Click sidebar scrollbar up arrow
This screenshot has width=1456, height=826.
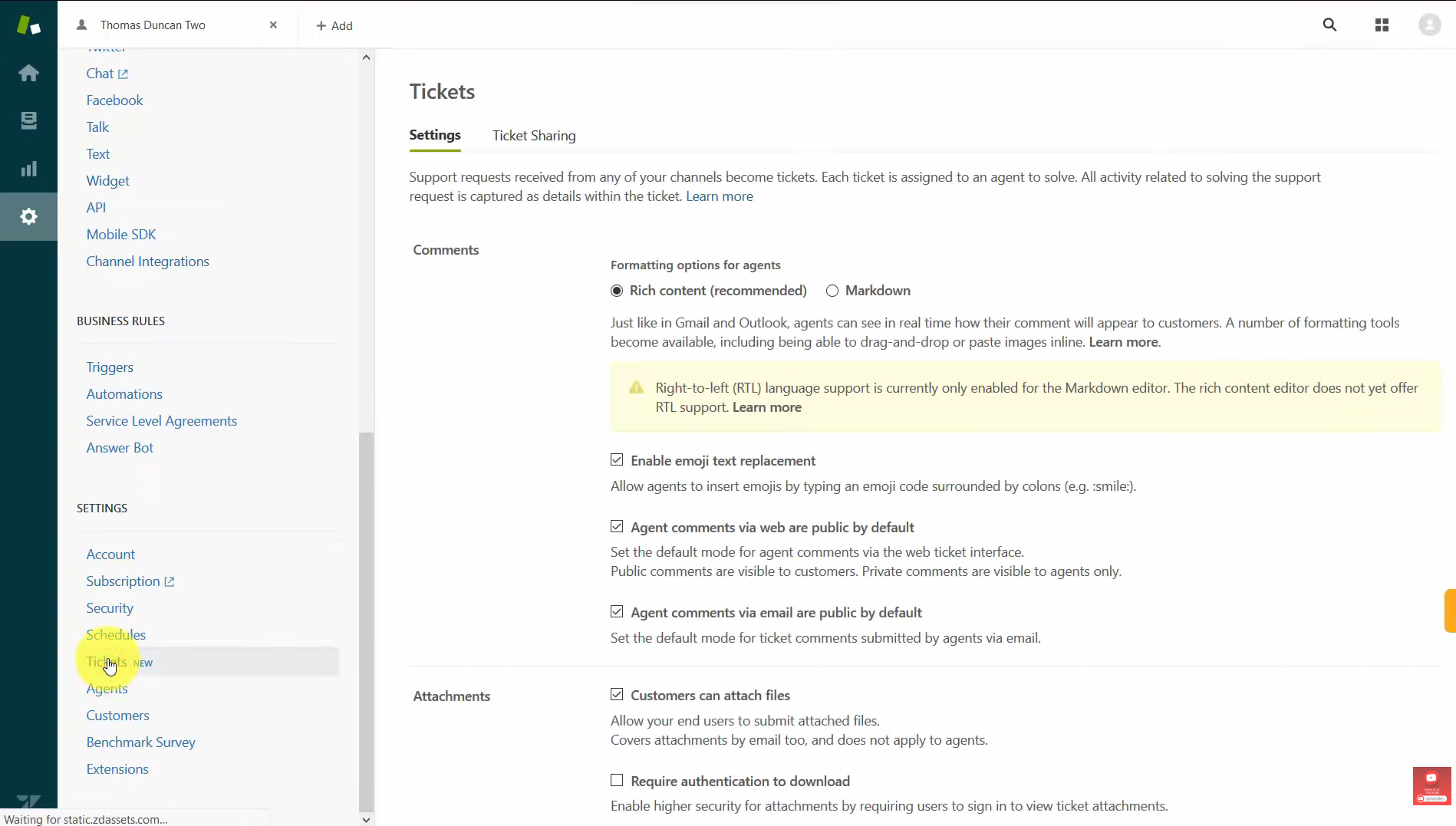click(x=366, y=58)
